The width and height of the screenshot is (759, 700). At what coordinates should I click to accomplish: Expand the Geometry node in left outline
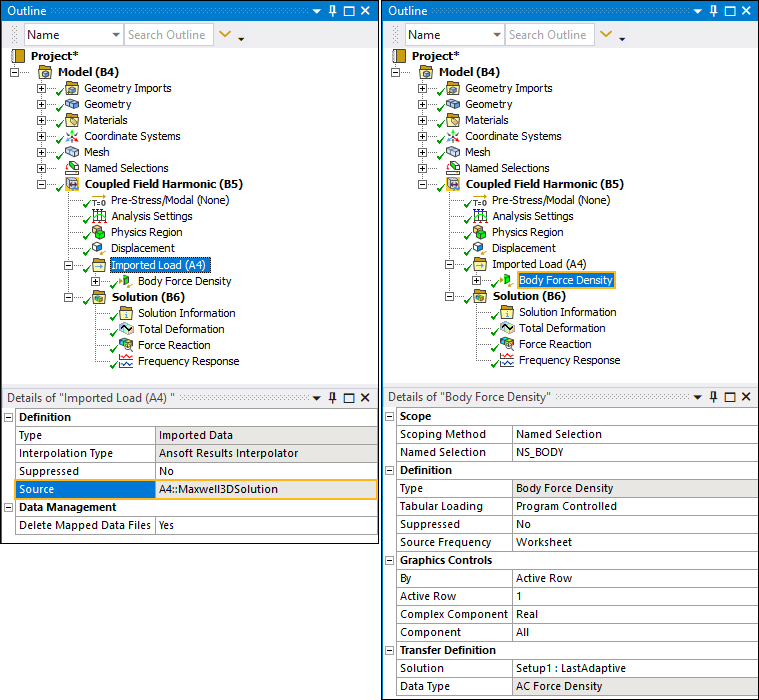click(42, 104)
